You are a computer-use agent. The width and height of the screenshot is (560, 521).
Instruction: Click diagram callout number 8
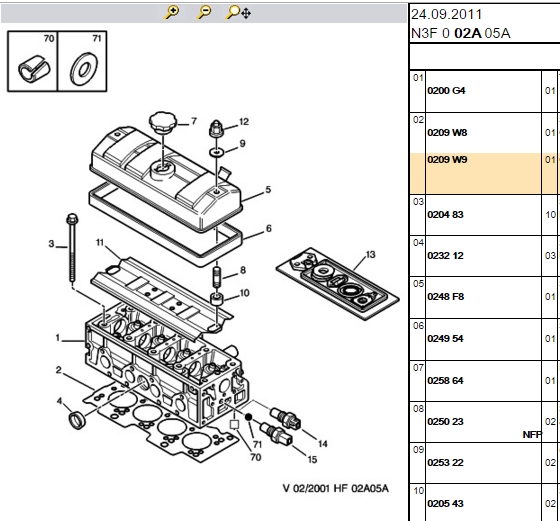pos(243,270)
